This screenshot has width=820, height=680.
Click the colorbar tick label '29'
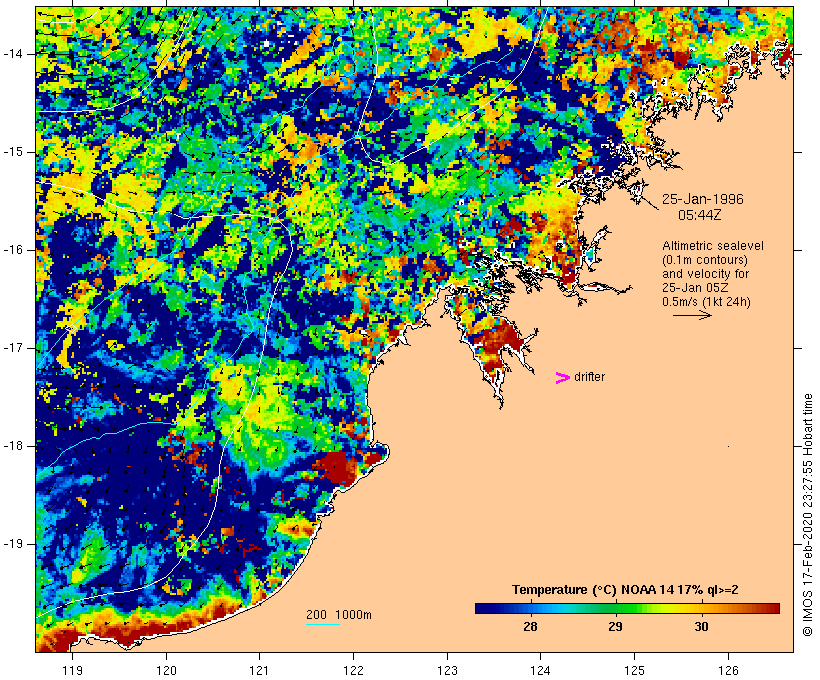(616, 627)
